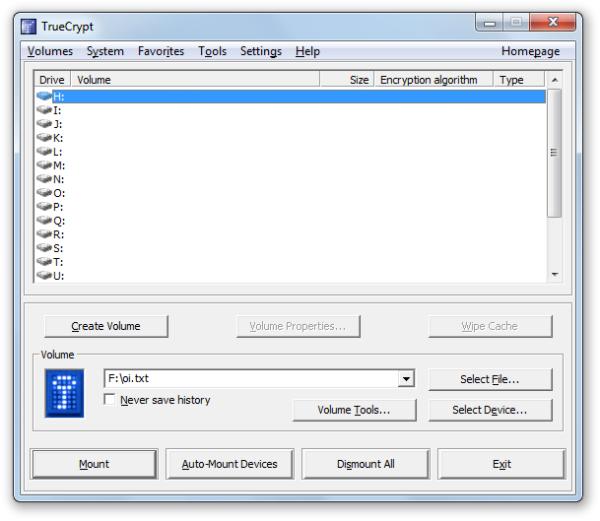Image resolution: width=600 pixels, height=521 pixels.
Task: Select the Q: drive label text
Action: tap(59, 221)
